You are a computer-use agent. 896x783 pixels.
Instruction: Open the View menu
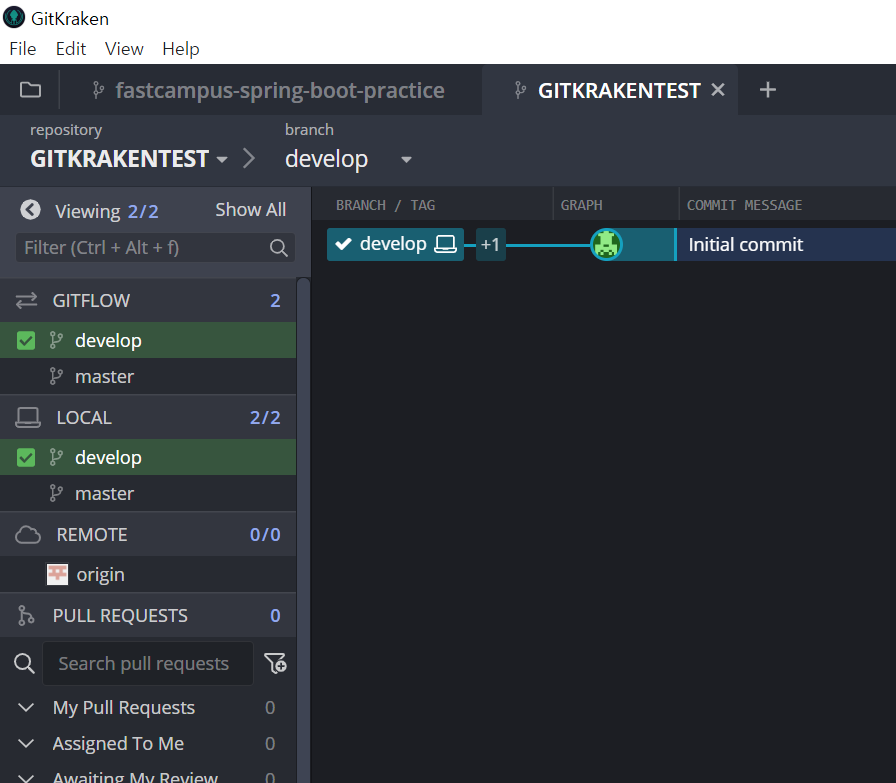point(124,49)
